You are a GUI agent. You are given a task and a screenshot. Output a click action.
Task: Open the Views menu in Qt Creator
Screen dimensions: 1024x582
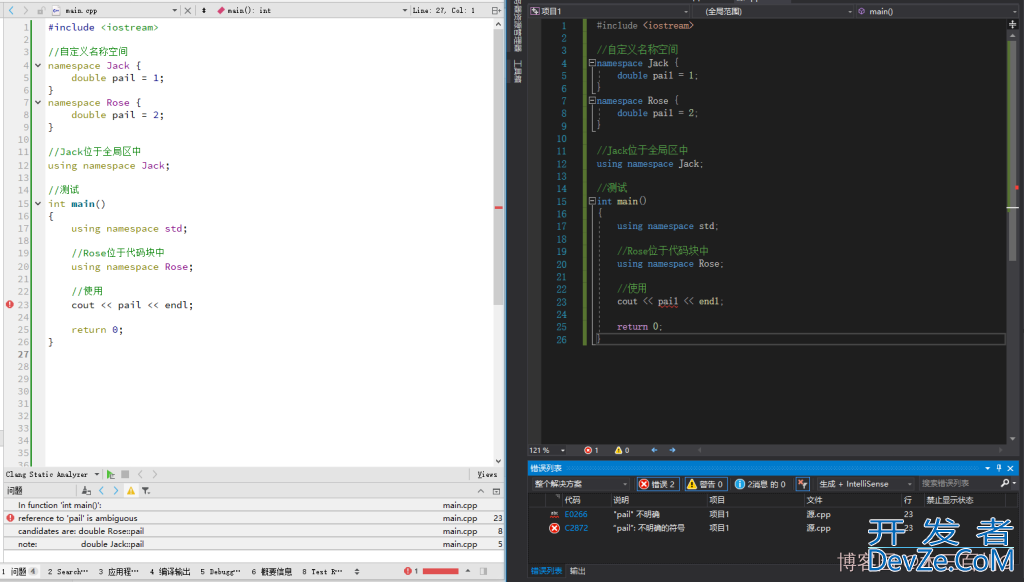pyautogui.click(x=487, y=474)
